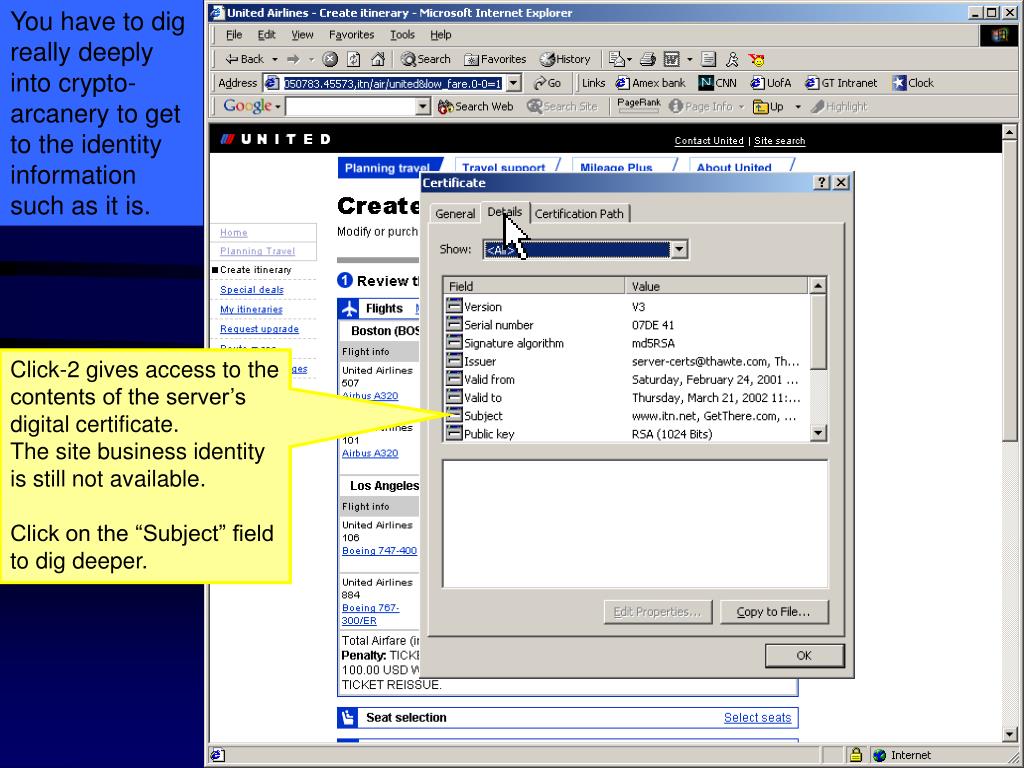This screenshot has width=1024, height=768.
Task: Click Search Web on Google toolbar
Action: [475, 106]
